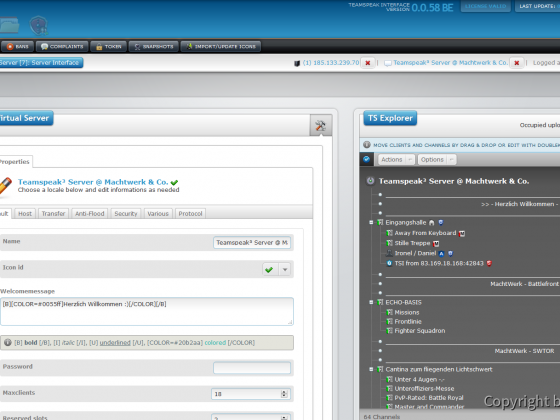Switch to the Host tab
This screenshot has height=420, width=560.
(25, 214)
